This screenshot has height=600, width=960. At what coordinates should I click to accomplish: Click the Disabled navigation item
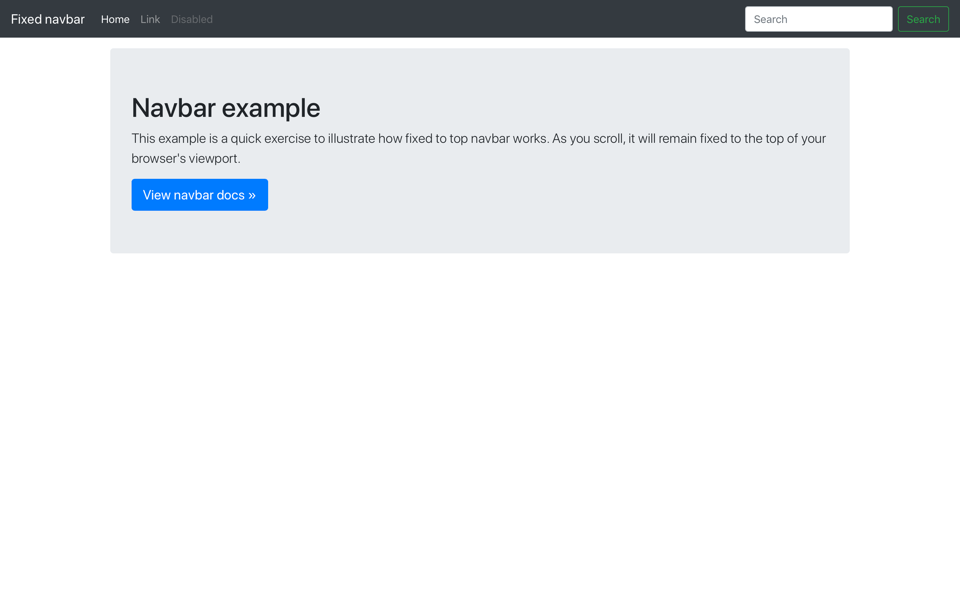tap(192, 18)
